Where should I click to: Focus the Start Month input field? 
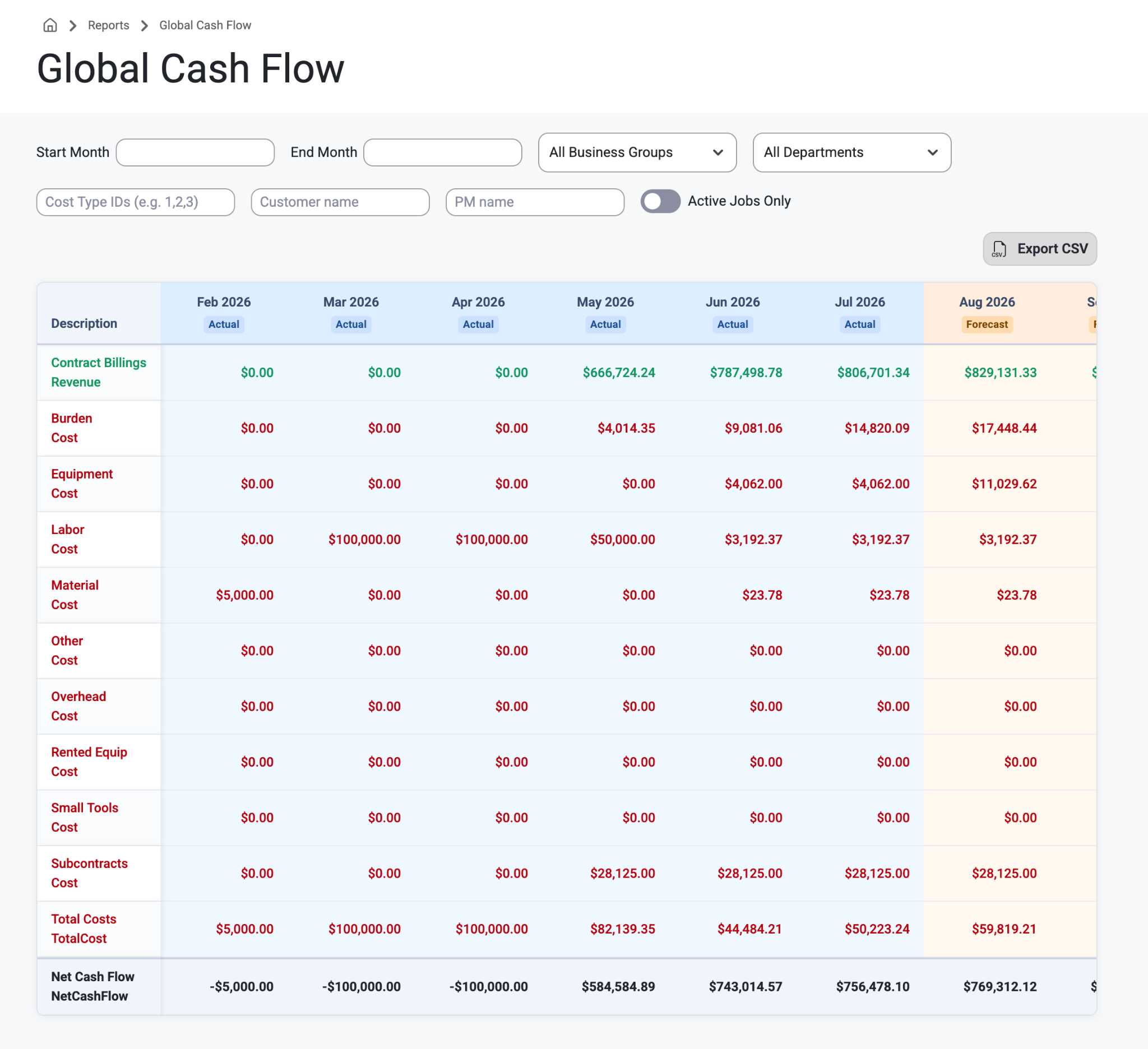point(195,152)
